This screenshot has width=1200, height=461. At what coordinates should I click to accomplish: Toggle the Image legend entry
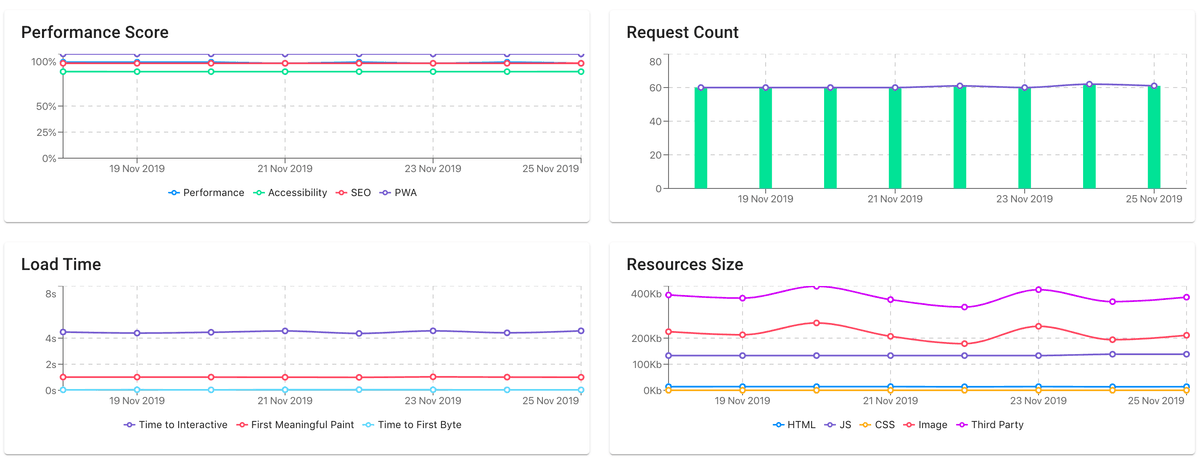click(925, 424)
